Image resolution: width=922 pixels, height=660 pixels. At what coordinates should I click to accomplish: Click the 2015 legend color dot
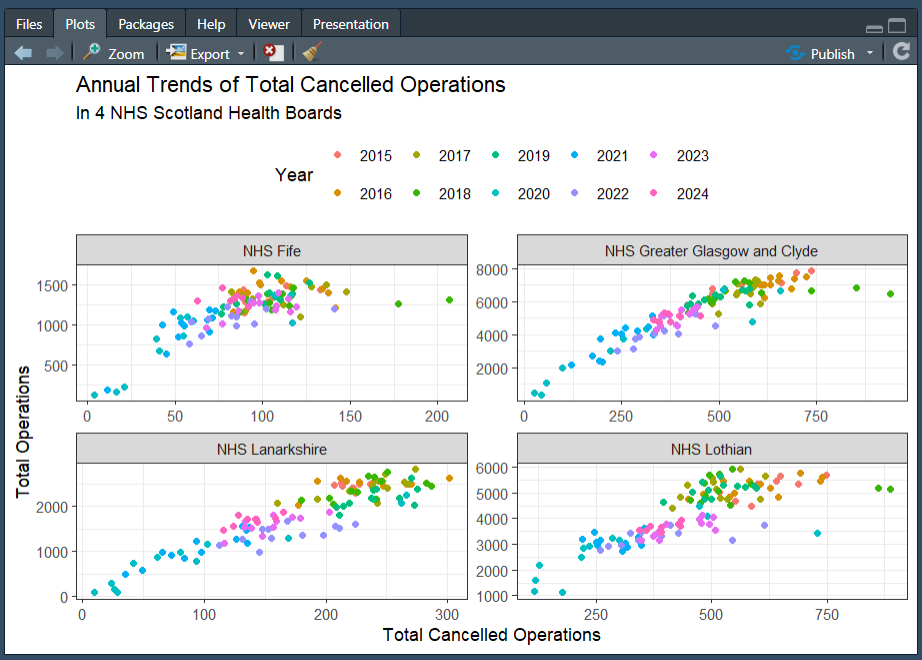(337, 155)
